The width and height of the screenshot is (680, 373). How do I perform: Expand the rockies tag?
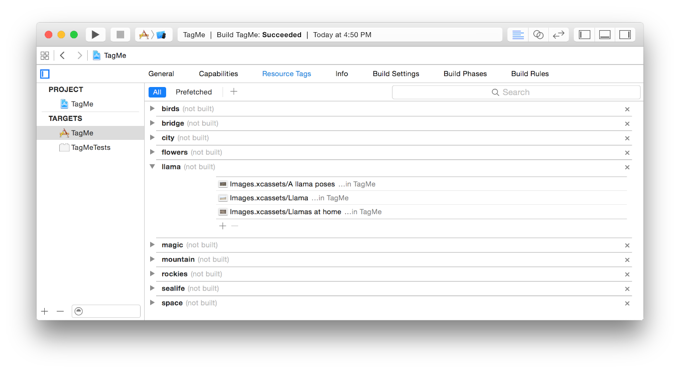[x=152, y=274]
